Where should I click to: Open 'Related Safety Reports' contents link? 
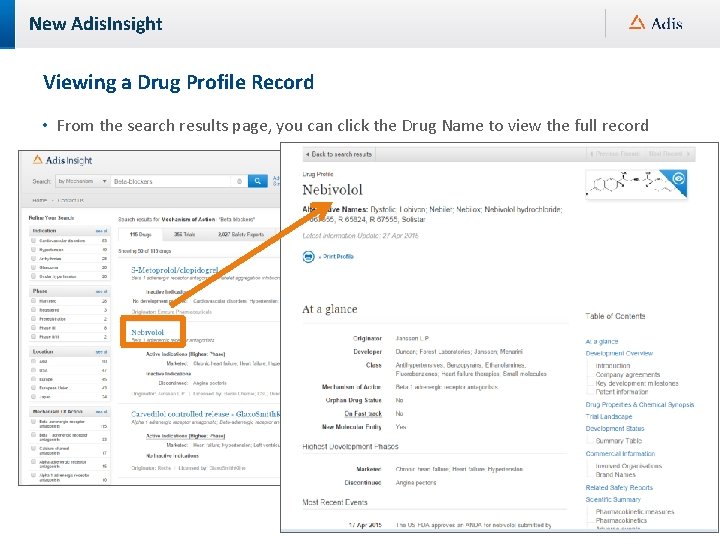point(619,488)
